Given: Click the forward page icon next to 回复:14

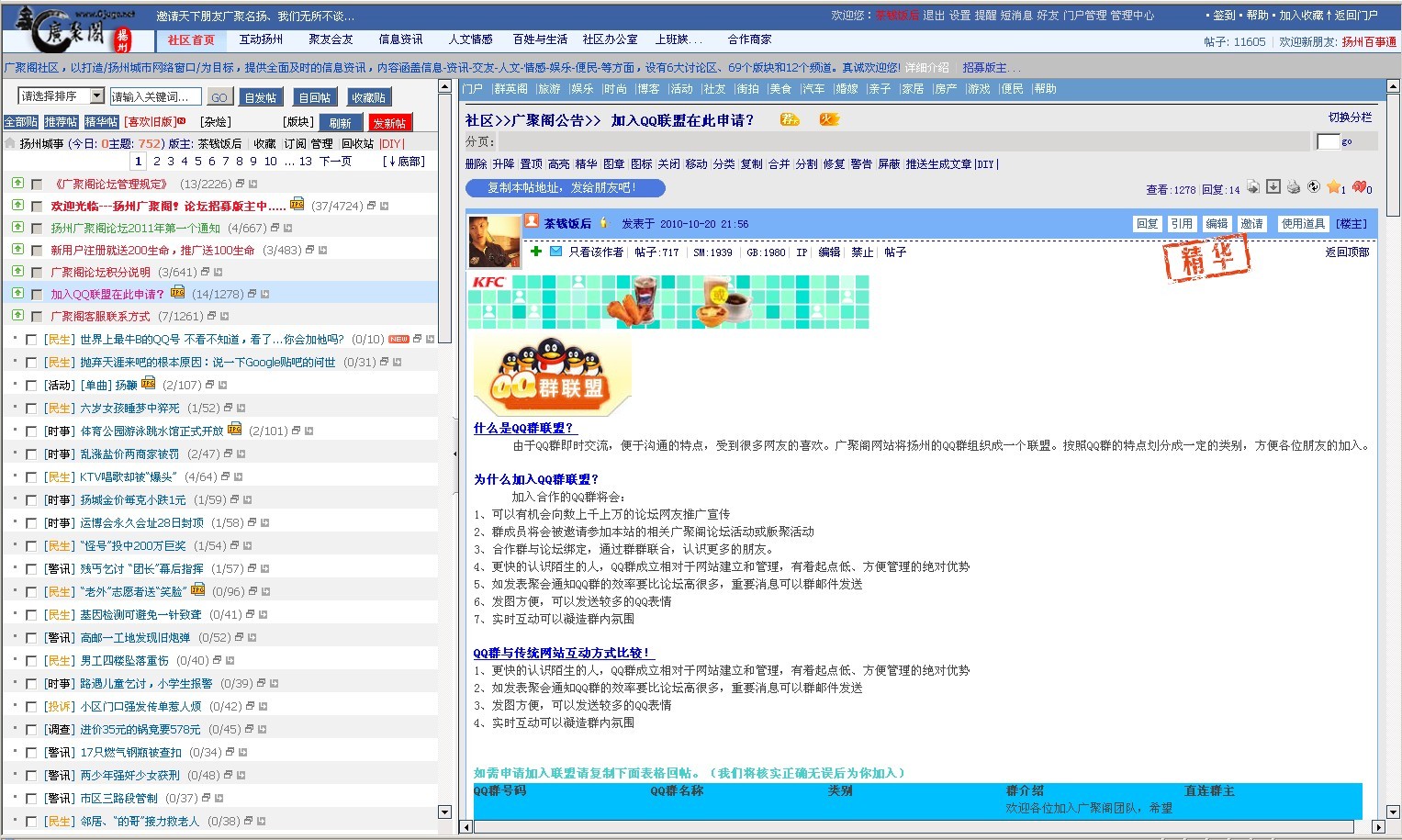Looking at the screenshot, I should click(x=1253, y=187).
